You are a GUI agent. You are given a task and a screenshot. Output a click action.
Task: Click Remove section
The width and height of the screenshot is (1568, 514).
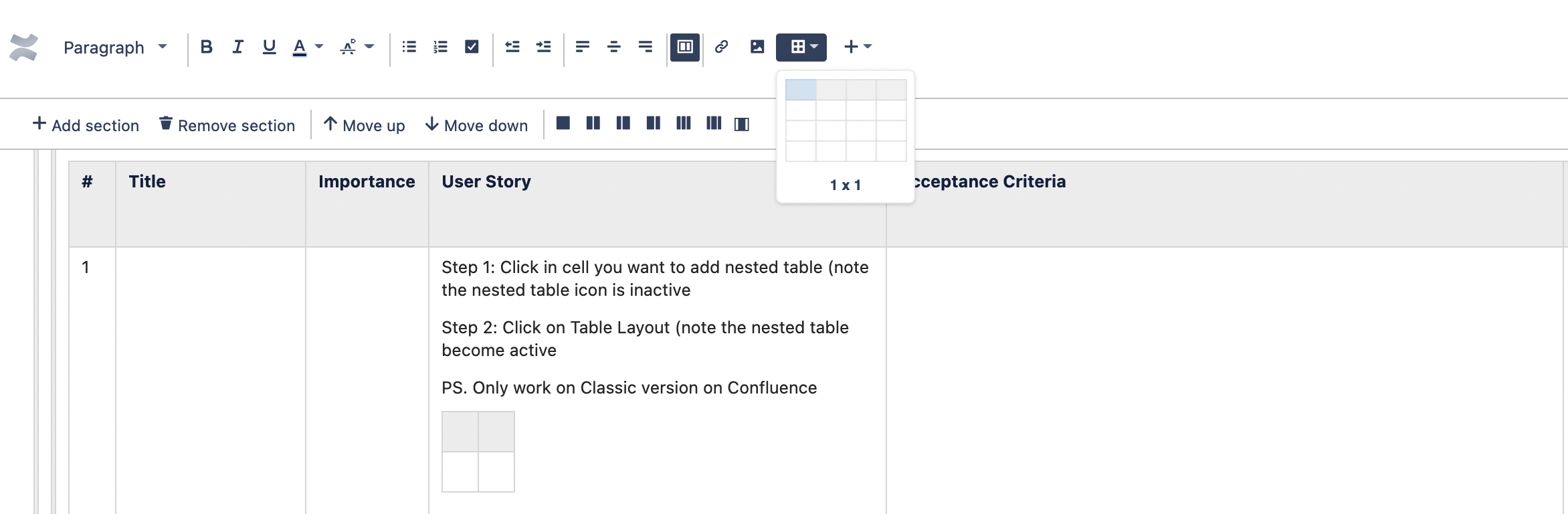[x=227, y=125]
